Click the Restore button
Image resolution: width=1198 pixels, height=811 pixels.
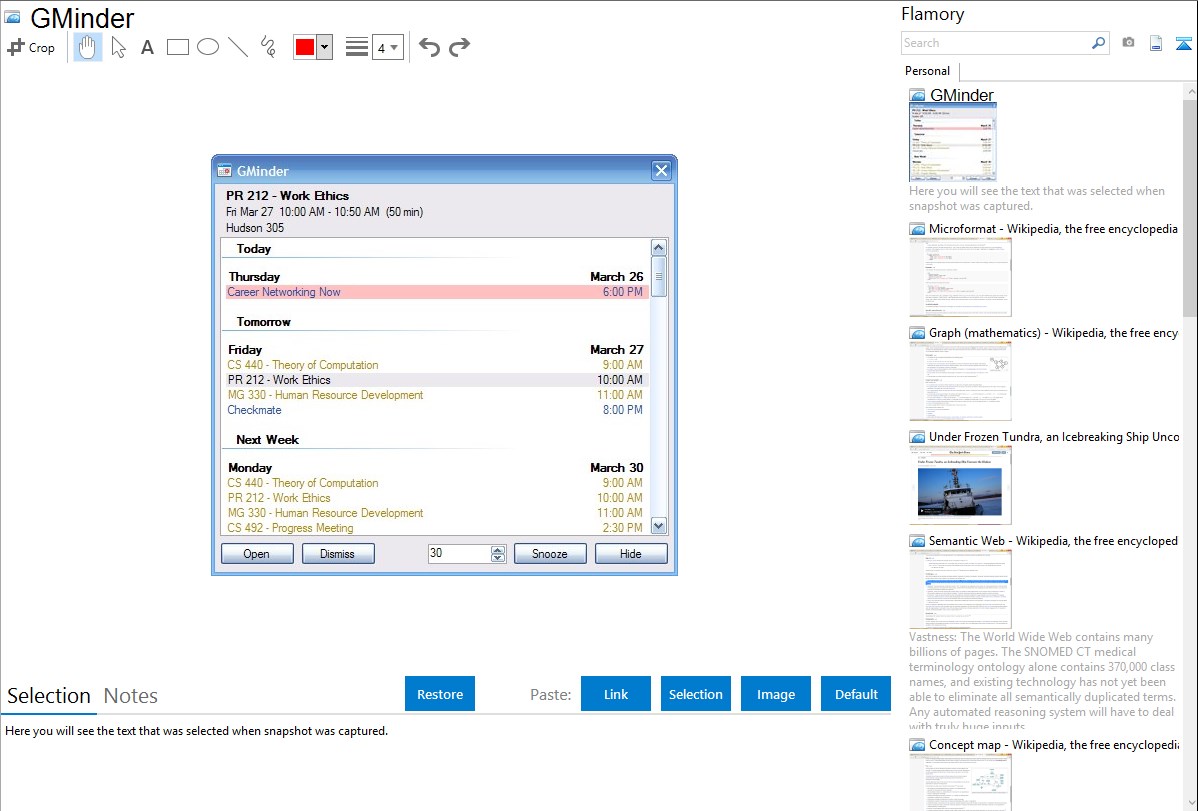click(440, 693)
